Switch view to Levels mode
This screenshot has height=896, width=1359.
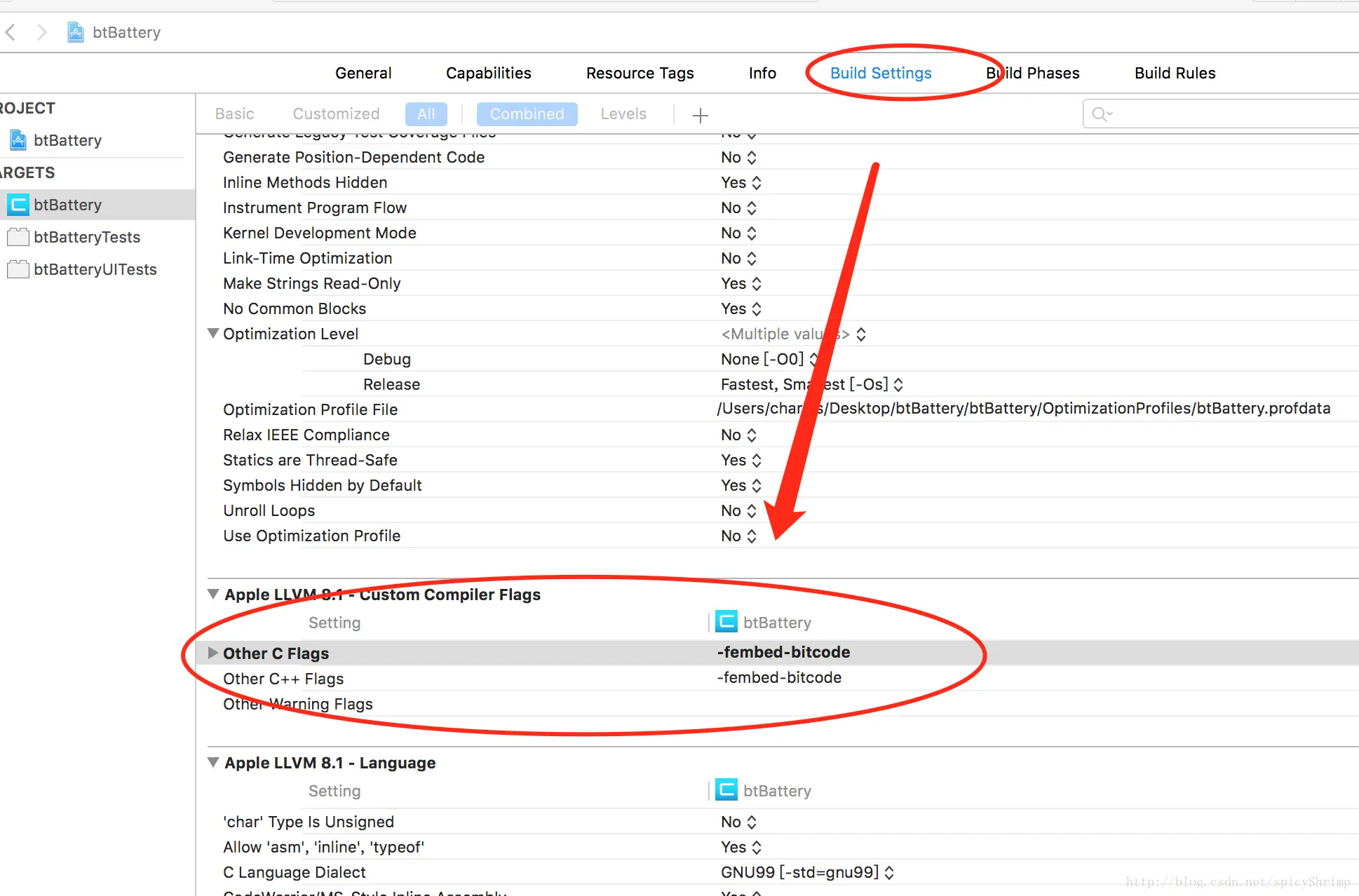coord(623,114)
